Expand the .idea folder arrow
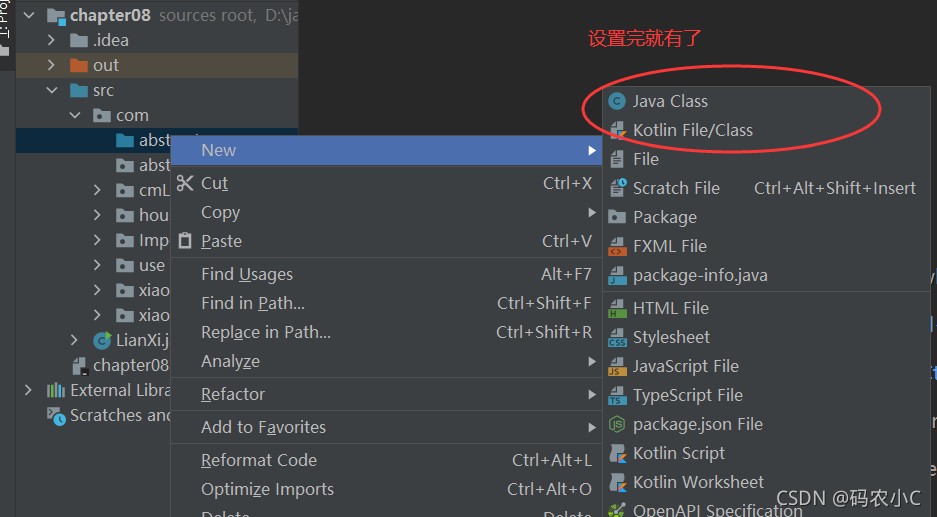 click(51, 40)
